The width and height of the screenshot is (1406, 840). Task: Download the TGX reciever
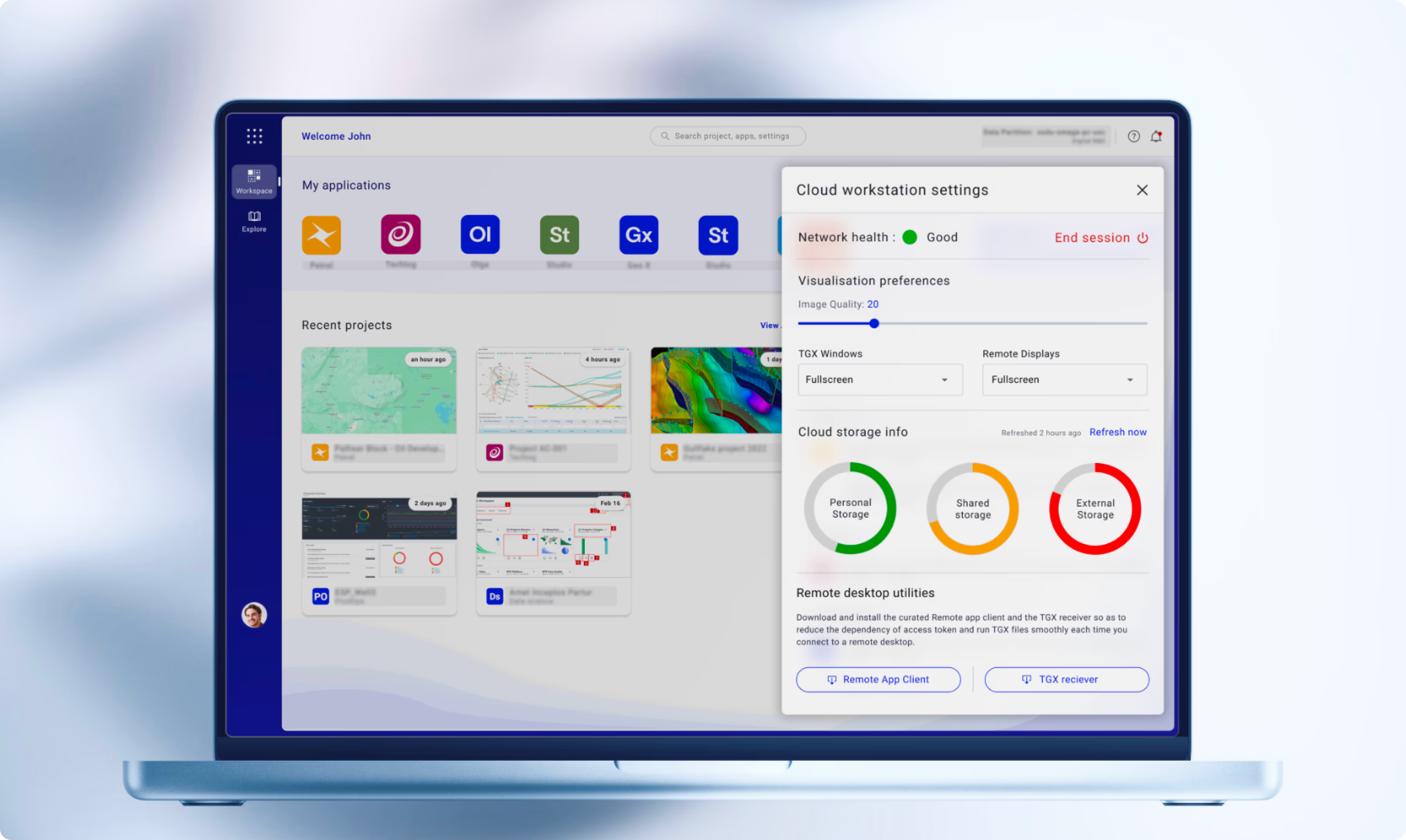coord(1066,679)
